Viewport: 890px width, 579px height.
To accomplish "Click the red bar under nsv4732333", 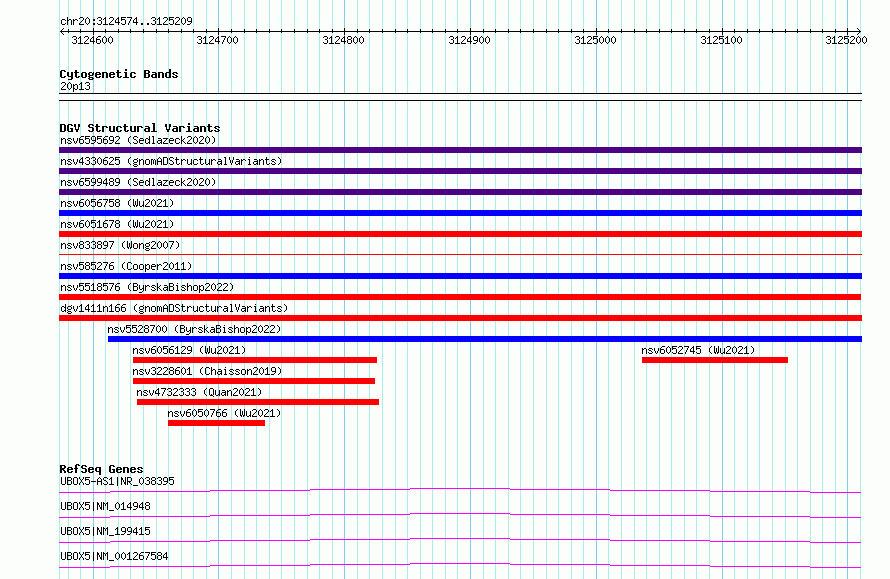I will tap(258, 402).
